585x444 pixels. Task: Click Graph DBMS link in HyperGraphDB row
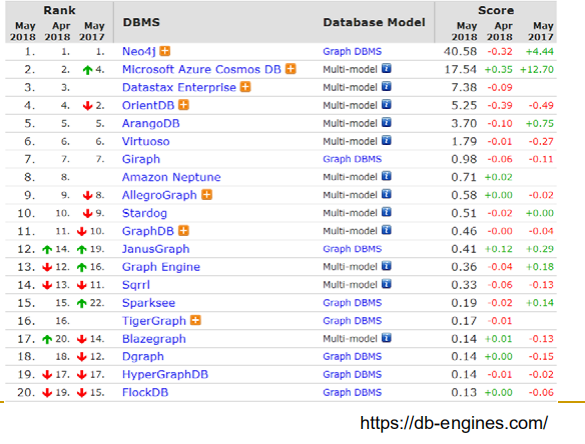(x=352, y=374)
